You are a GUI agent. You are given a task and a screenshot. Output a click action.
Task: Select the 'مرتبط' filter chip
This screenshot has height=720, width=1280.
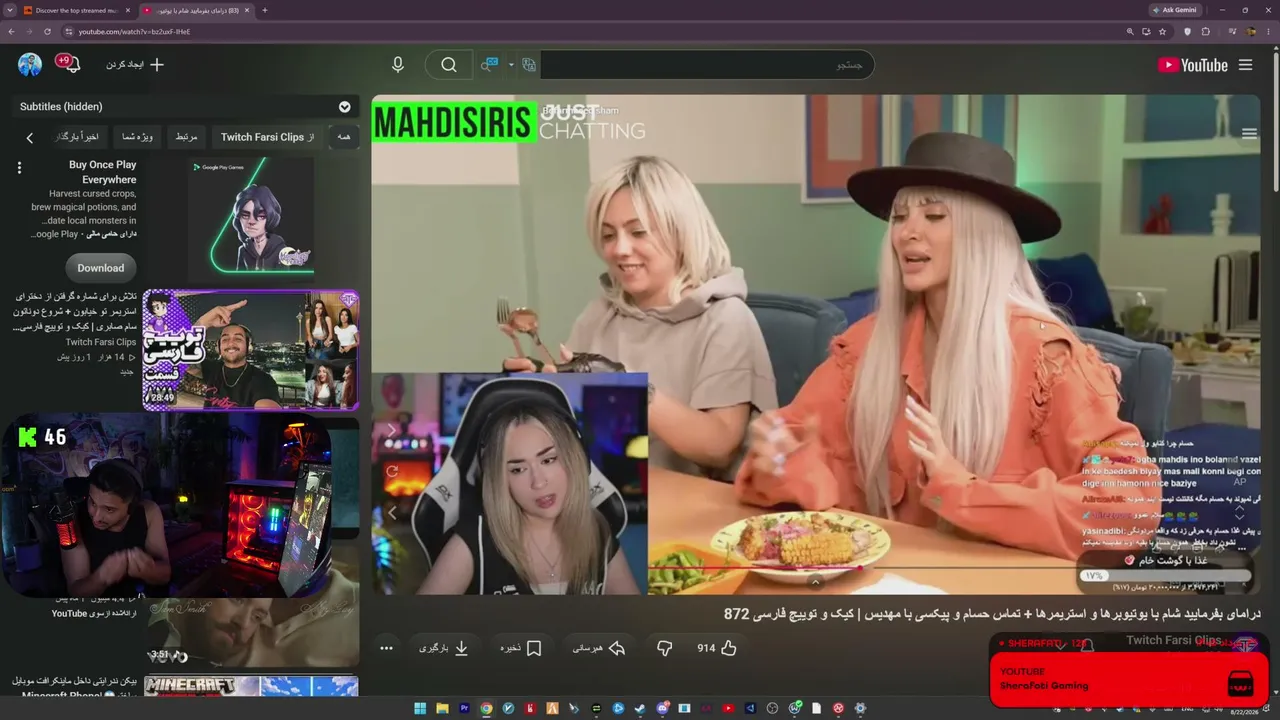pos(187,137)
